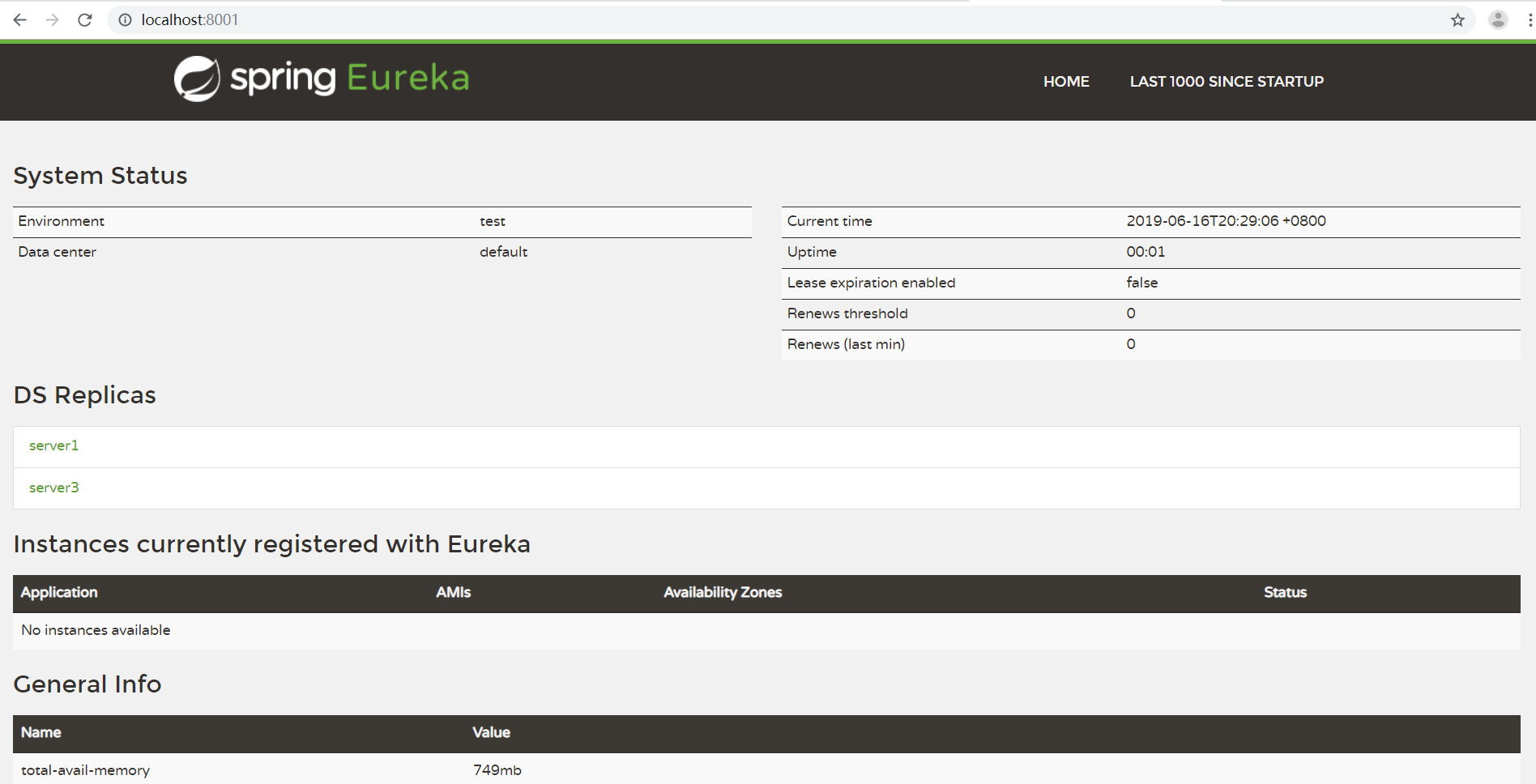Screen dimensions: 1536x784
Task: Click 'Instances currently registered with Eureka' heading
Action: pos(272,544)
